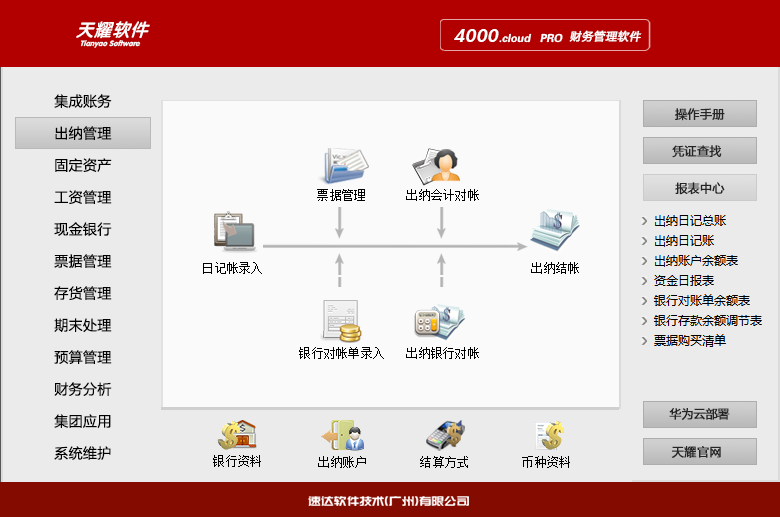The width and height of the screenshot is (780, 517).
Task: Click the 银行对帐单录入 label
Action: pos(341,353)
